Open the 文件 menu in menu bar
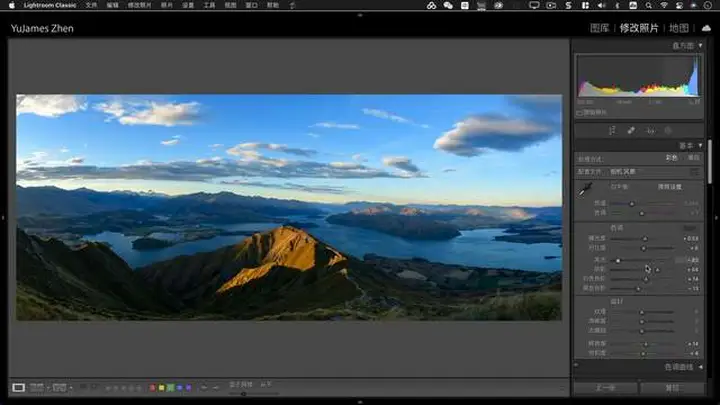The height and width of the screenshot is (405, 720). (x=92, y=5)
